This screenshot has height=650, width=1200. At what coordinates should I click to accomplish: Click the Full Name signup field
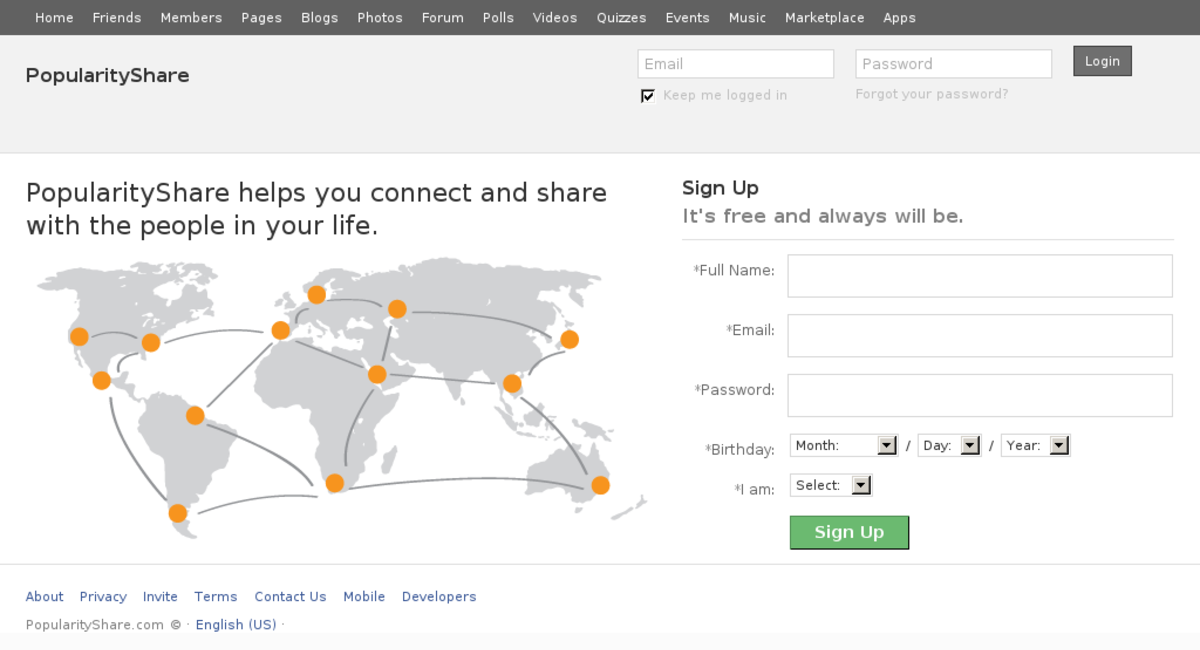coord(979,276)
